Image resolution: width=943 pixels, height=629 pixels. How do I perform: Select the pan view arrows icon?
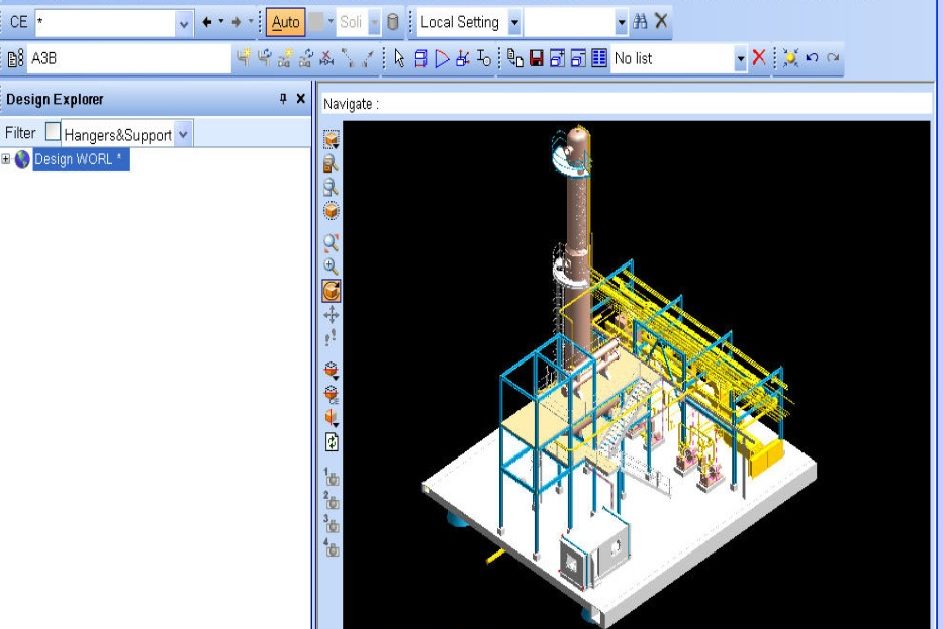point(331,315)
